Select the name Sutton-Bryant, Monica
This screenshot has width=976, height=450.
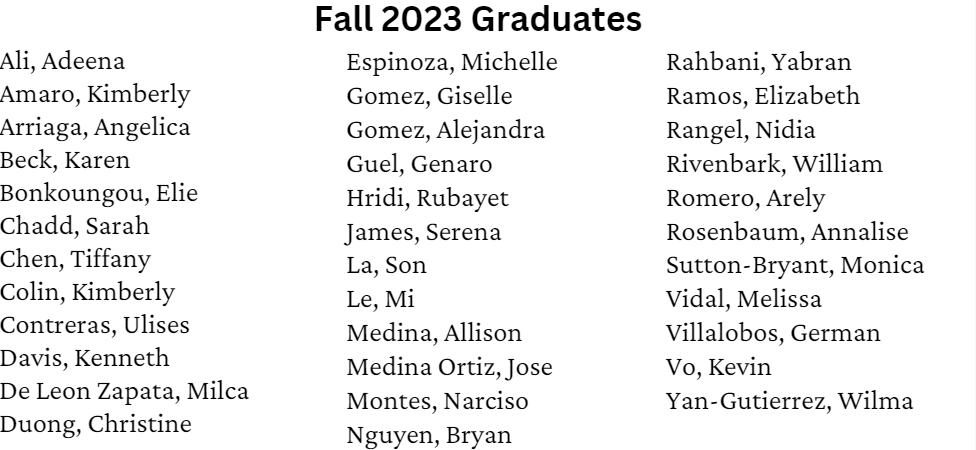(x=795, y=267)
